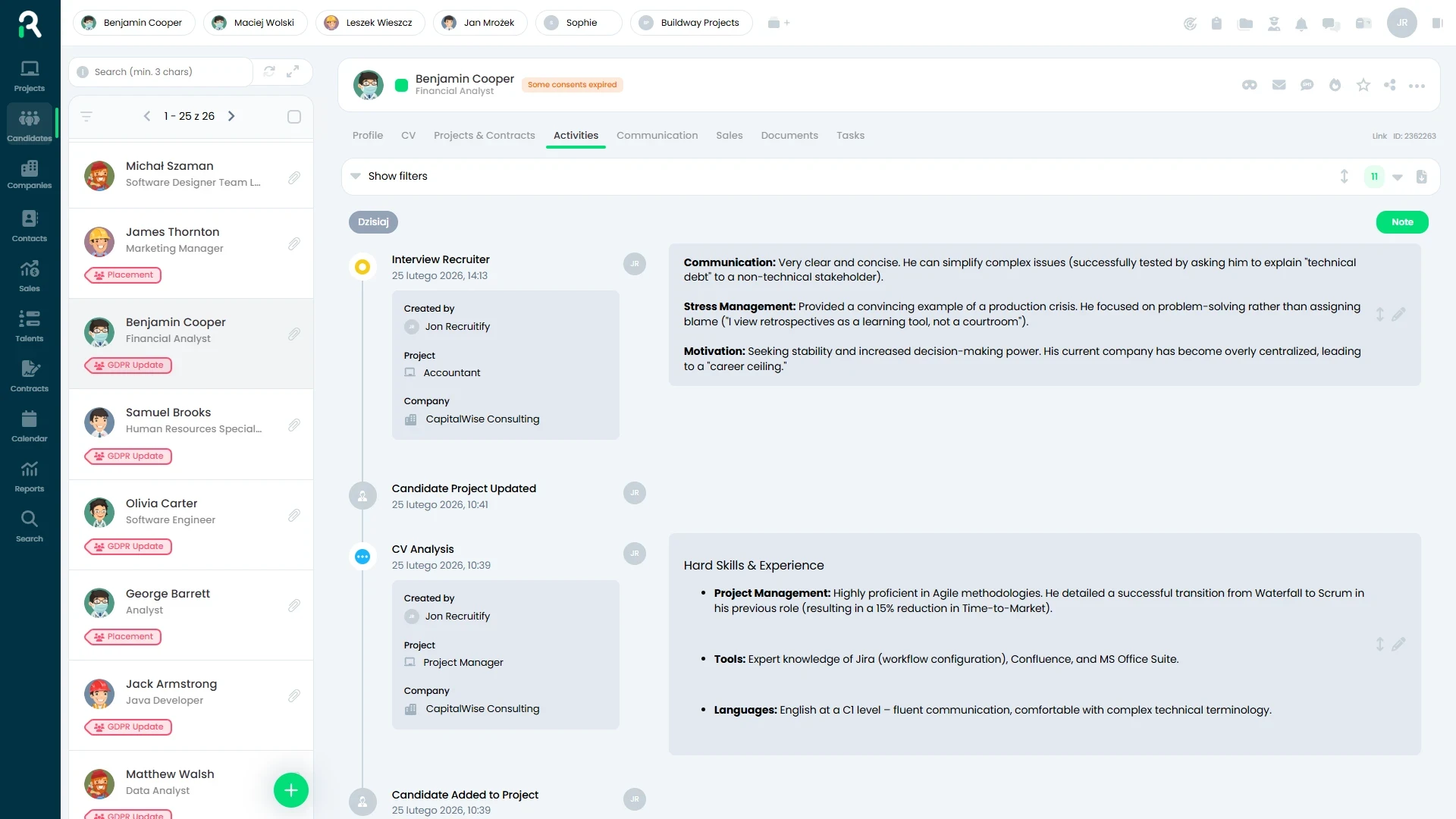Image resolution: width=1456 pixels, height=819 pixels.
Task: Click the green Note button
Action: point(1401,221)
